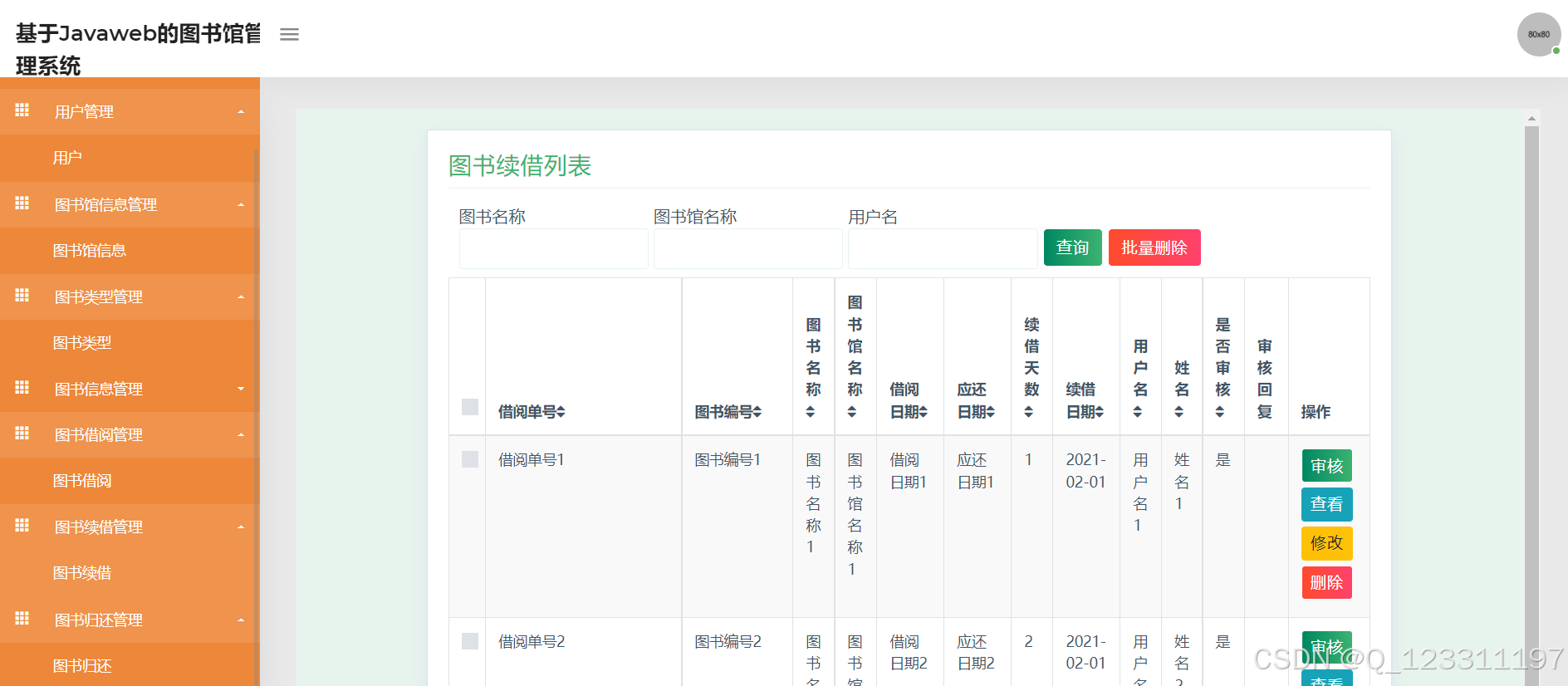Collapse the 图书续借管理 menu arrow
This screenshot has width=1568, height=686.
click(x=241, y=527)
